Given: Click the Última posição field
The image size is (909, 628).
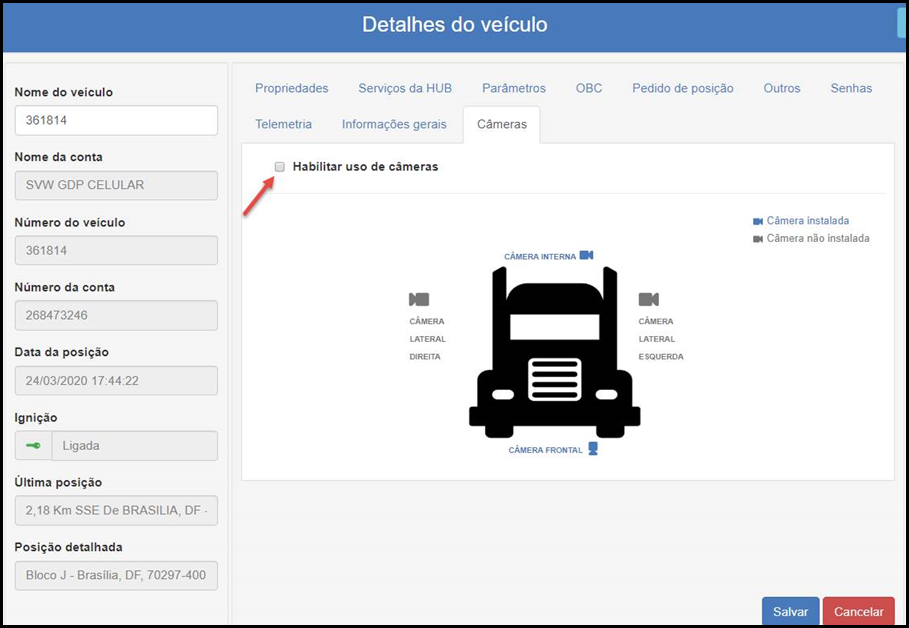Looking at the screenshot, I should click(x=116, y=510).
